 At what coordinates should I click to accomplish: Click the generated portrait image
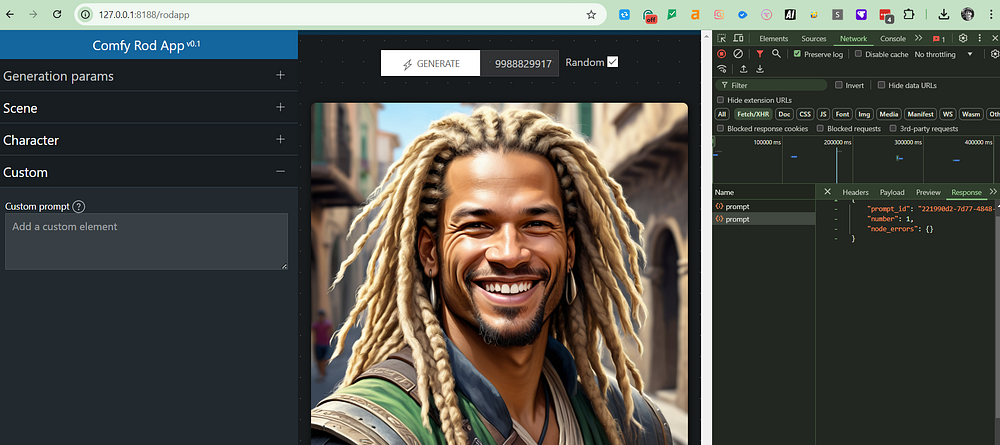(499, 274)
